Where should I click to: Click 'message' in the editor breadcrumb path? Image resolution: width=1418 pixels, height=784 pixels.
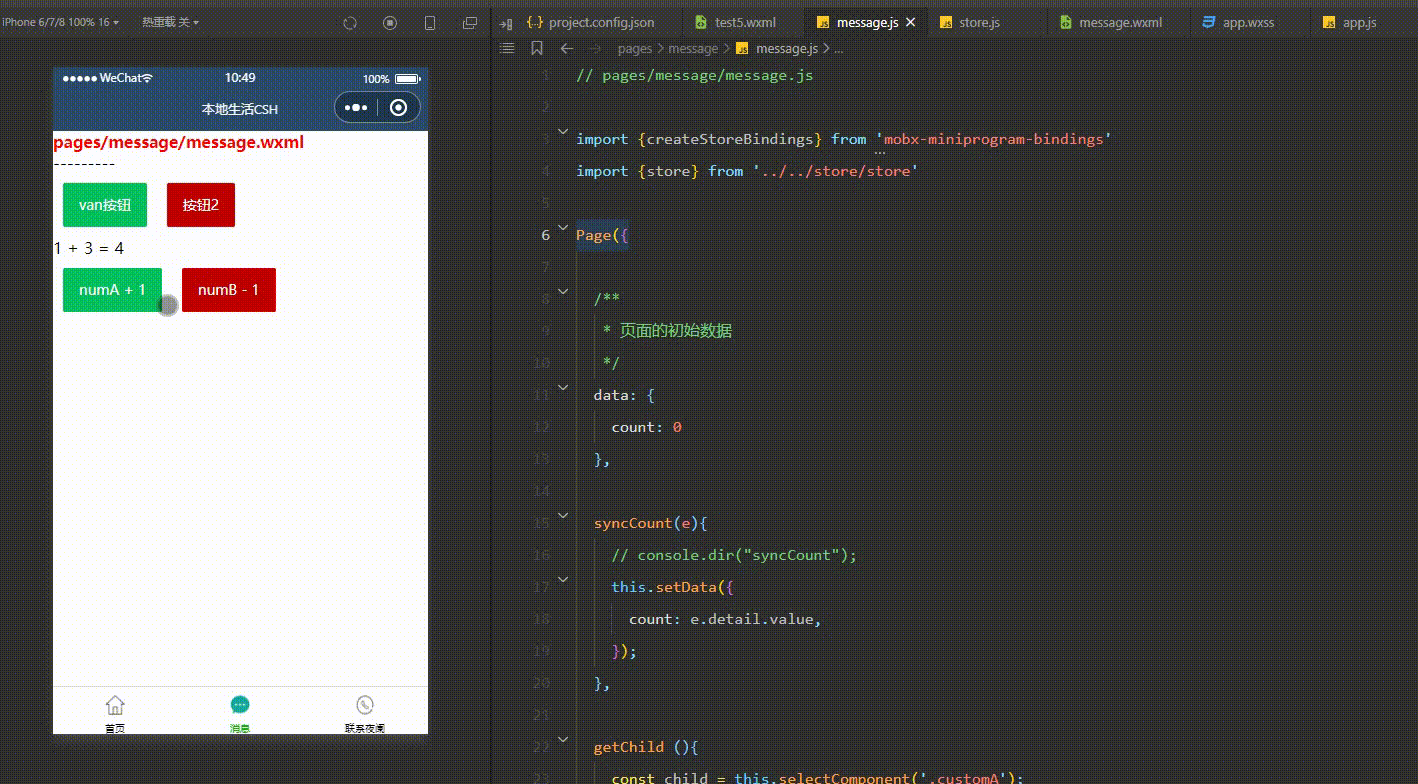693,48
